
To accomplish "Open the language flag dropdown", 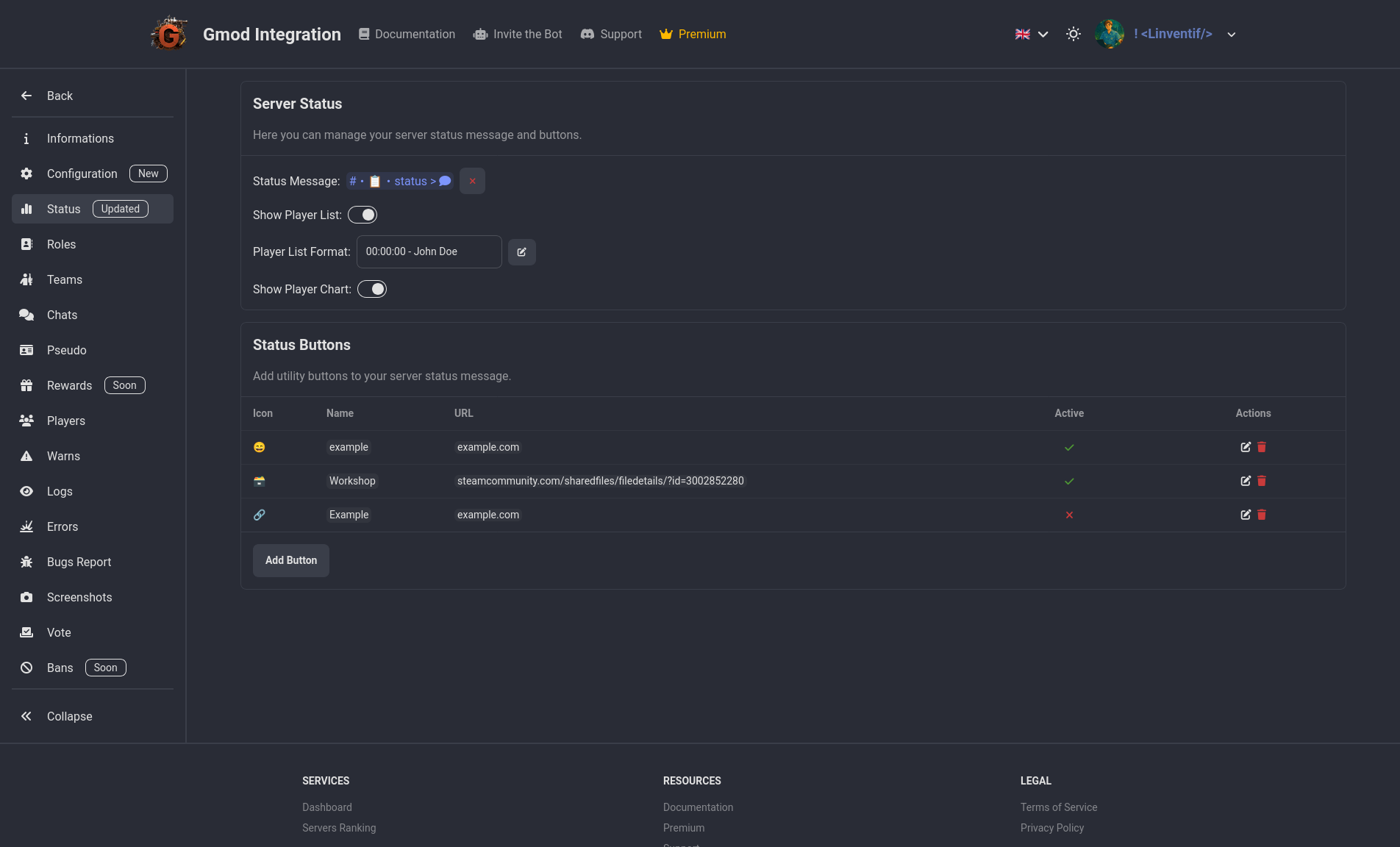I will click(1032, 34).
